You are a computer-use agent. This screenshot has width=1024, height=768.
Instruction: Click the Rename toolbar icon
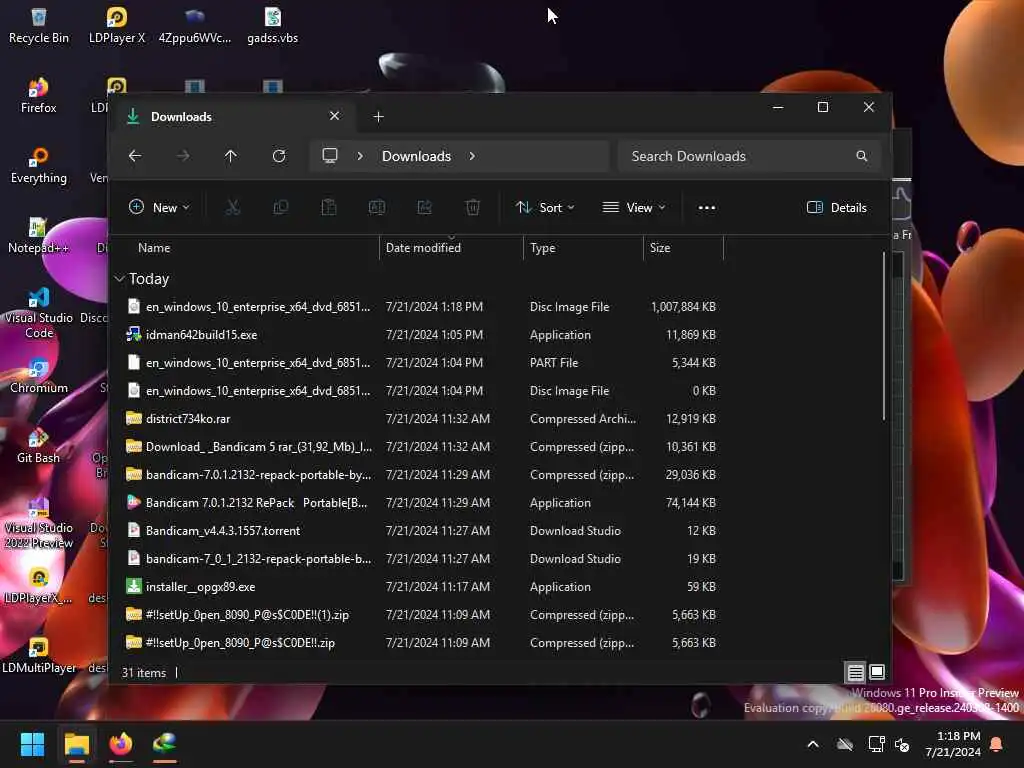[x=377, y=208]
